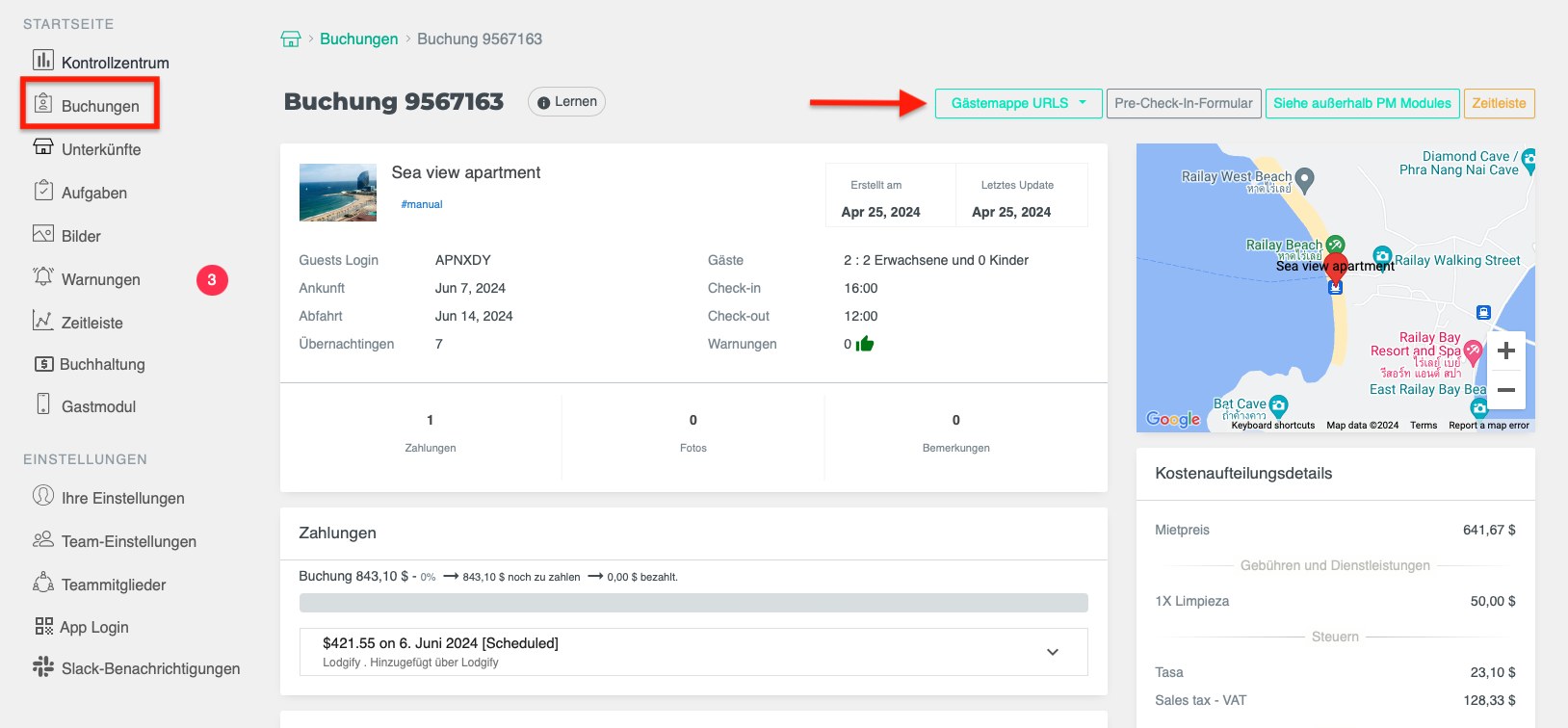Open the Gästemappe URLS dropdown
Image resolution: width=1568 pixels, height=728 pixels.
pyautogui.click(x=1018, y=103)
